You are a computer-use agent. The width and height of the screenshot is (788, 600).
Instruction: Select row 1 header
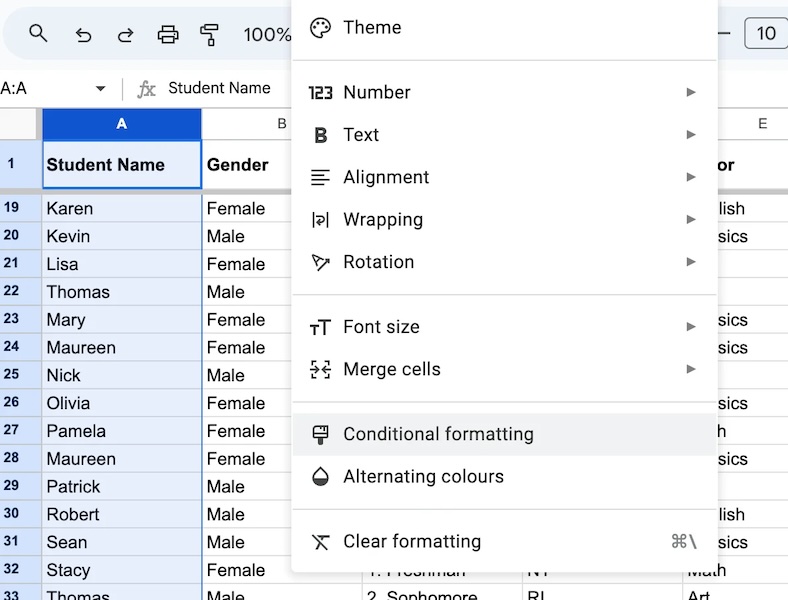[x=20, y=163]
